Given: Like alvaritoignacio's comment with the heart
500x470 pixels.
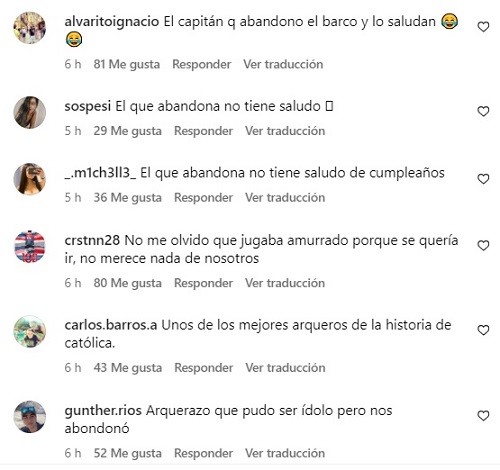Looking at the screenshot, I should pyautogui.click(x=483, y=27).
